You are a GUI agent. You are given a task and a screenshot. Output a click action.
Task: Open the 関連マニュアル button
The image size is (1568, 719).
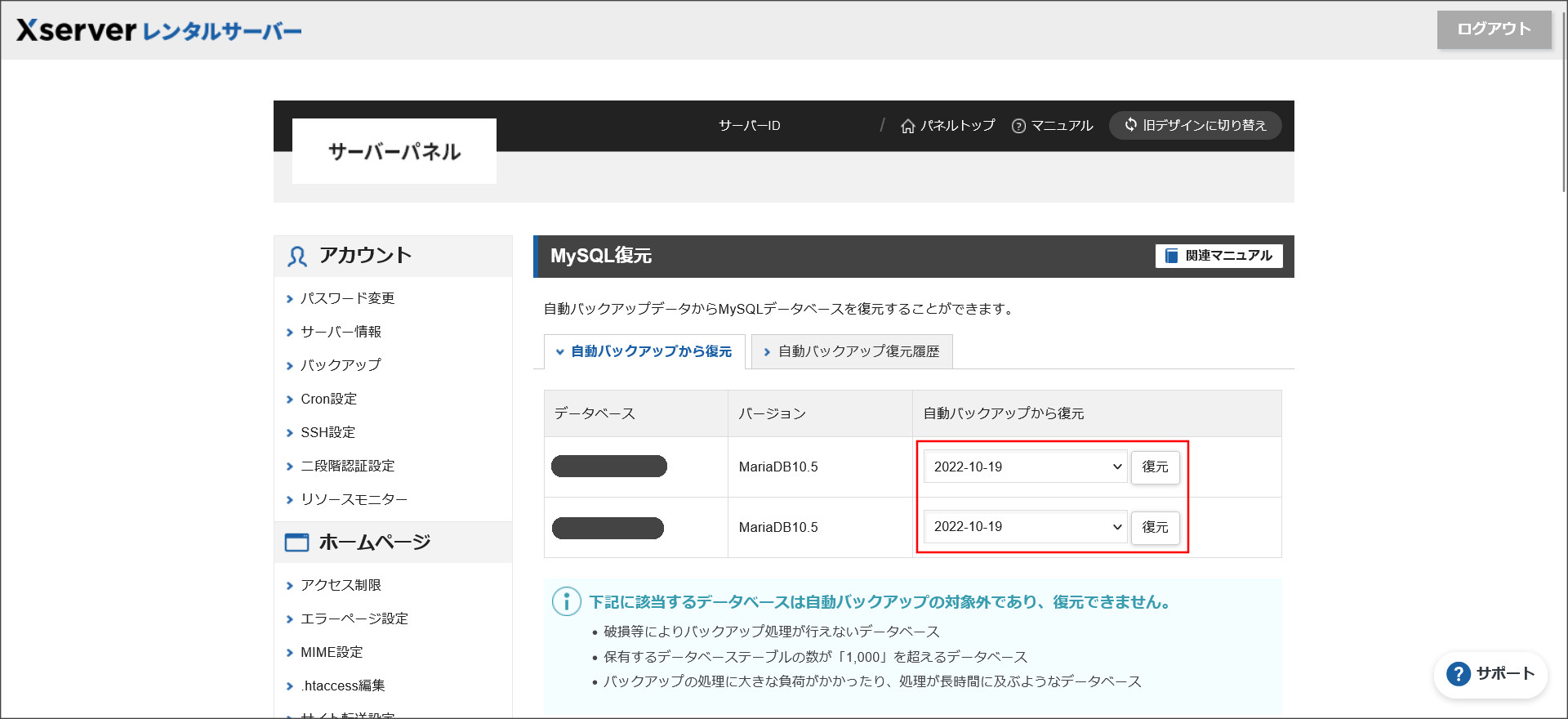coord(1218,256)
